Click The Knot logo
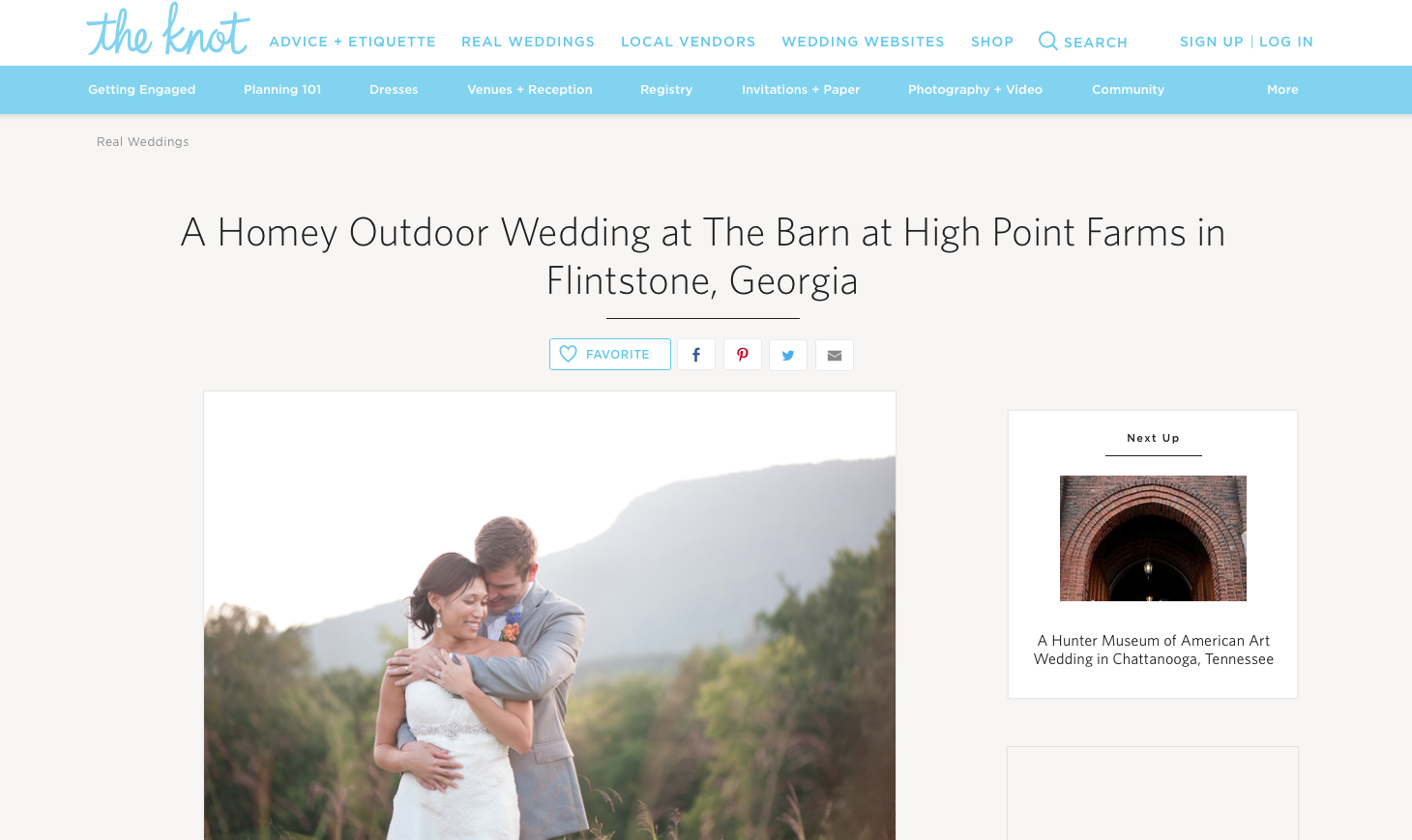 coord(168,30)
